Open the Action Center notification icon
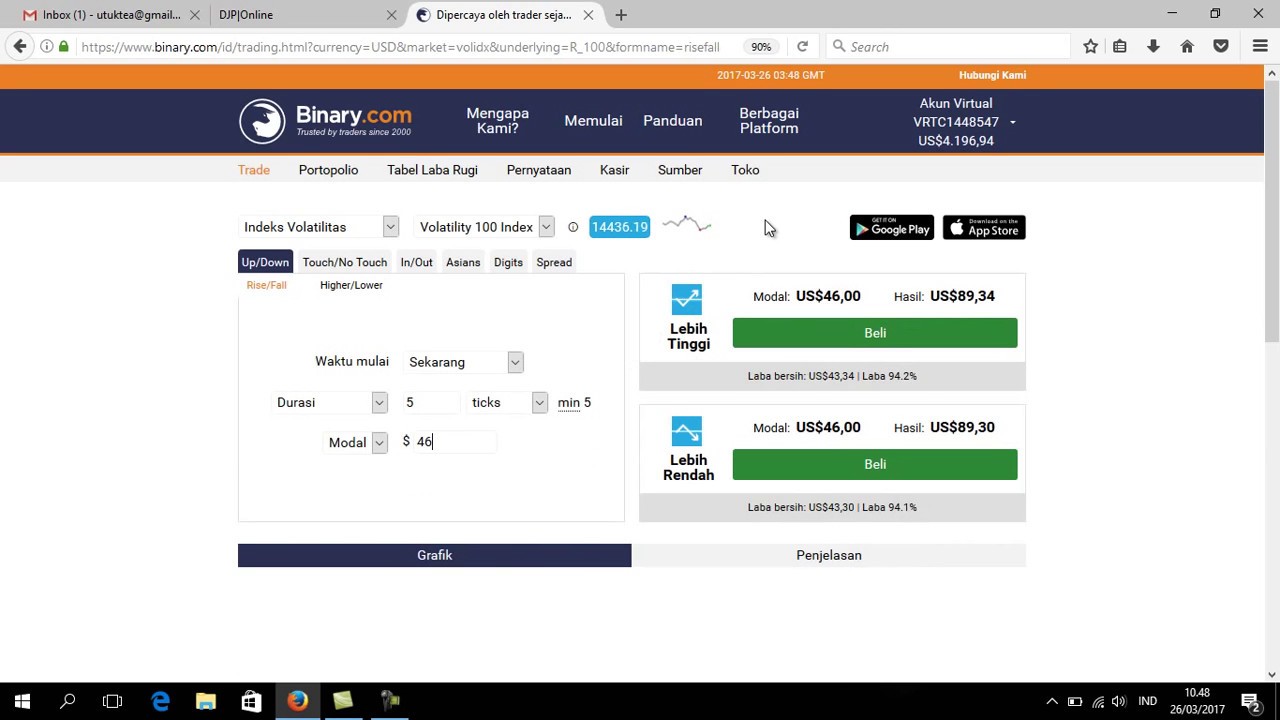Viewport: 1280px width, 720px height. click(1250, 701)
